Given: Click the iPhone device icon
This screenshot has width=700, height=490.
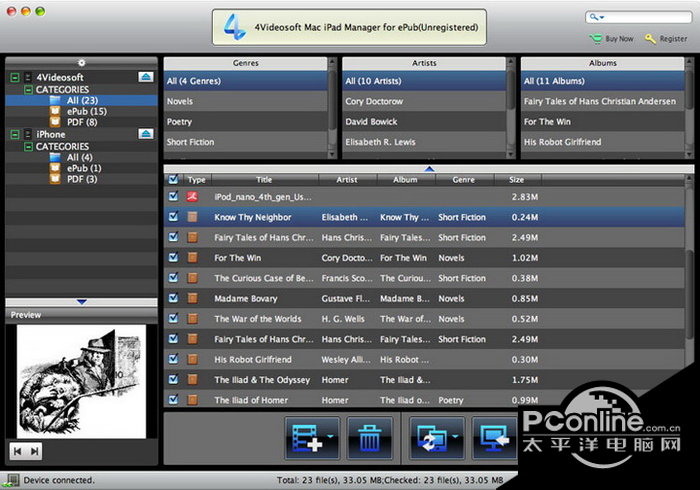Looking at the screenshot, I should 28,134.
